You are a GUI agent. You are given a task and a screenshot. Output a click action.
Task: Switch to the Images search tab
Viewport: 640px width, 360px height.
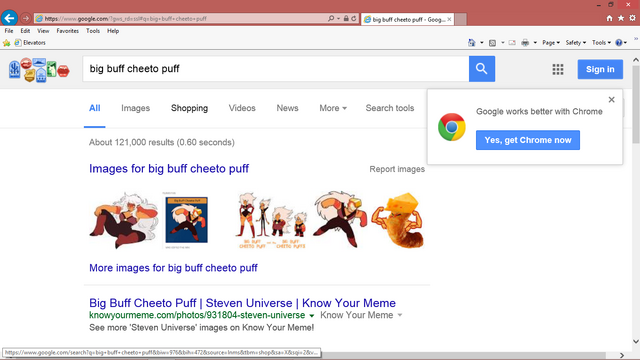(x=136, y=108)
